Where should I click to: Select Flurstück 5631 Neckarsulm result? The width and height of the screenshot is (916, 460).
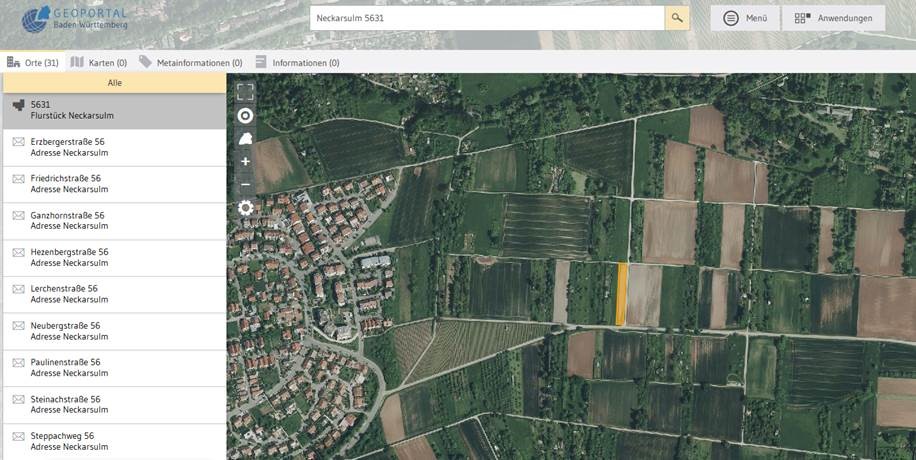(x=114, y=110)
